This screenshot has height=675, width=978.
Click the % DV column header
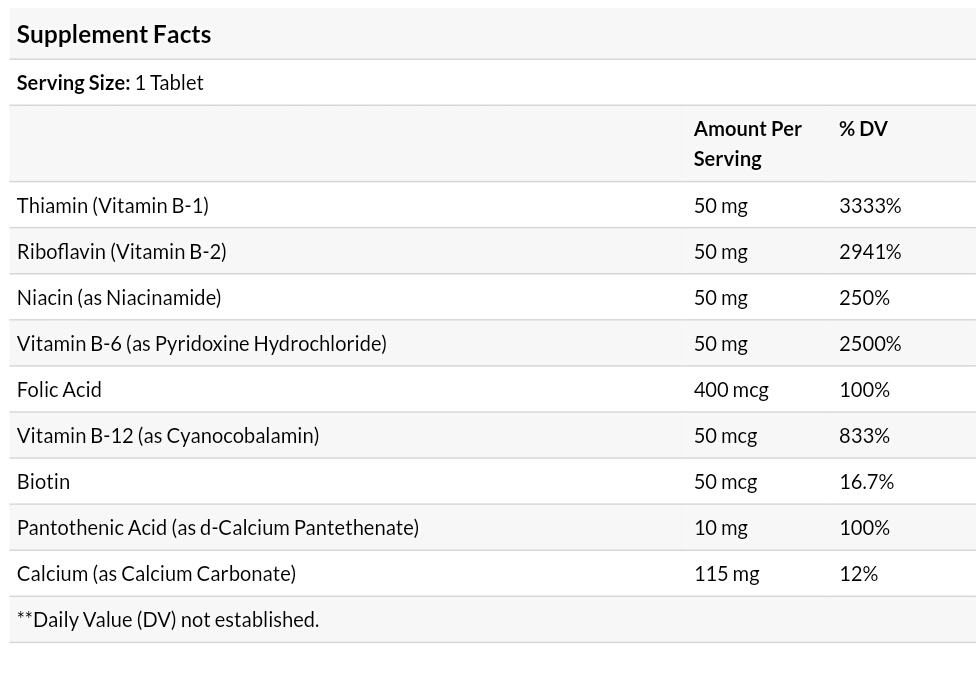(863, 129)
